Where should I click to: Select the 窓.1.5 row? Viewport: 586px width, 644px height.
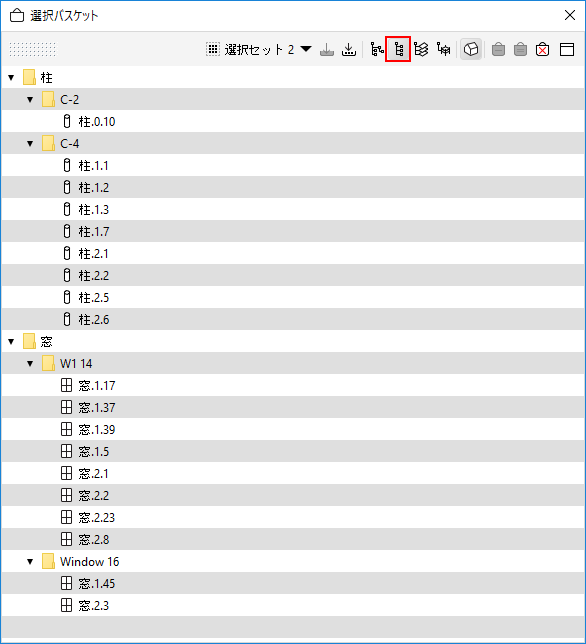[x=293, y=451]
